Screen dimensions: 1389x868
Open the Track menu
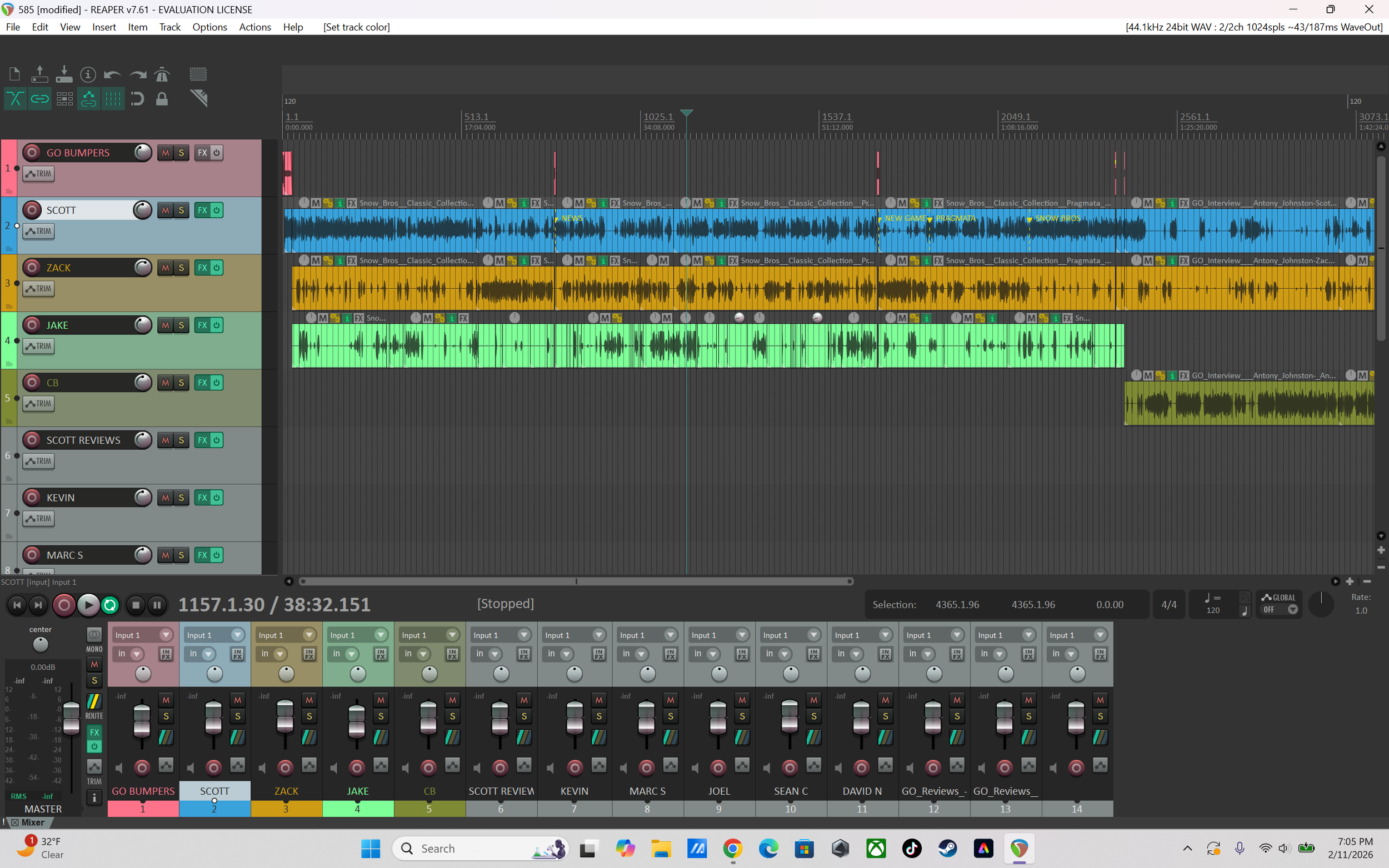(170, 27)
